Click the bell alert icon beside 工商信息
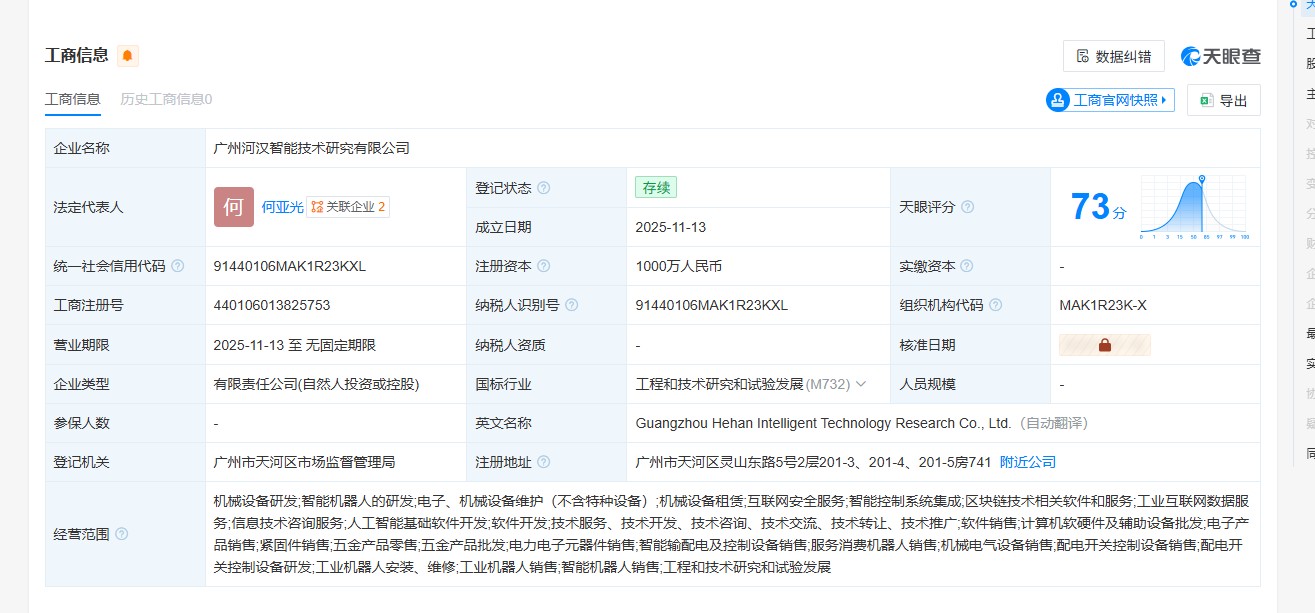1315x613 pixels. [128, 56]
